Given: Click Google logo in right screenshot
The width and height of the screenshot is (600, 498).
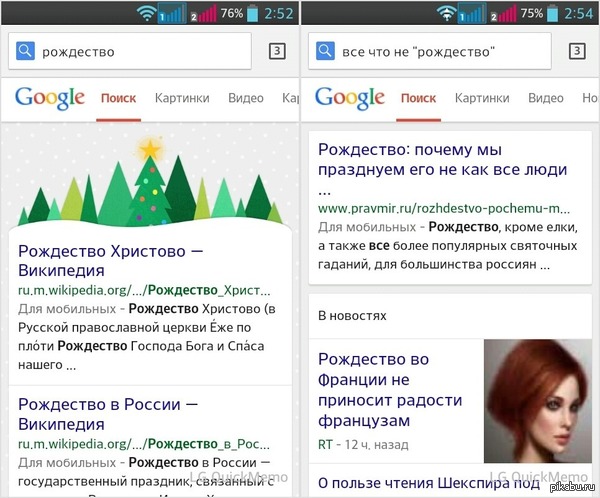Looking at the screenshot, I should click(350, 98).
